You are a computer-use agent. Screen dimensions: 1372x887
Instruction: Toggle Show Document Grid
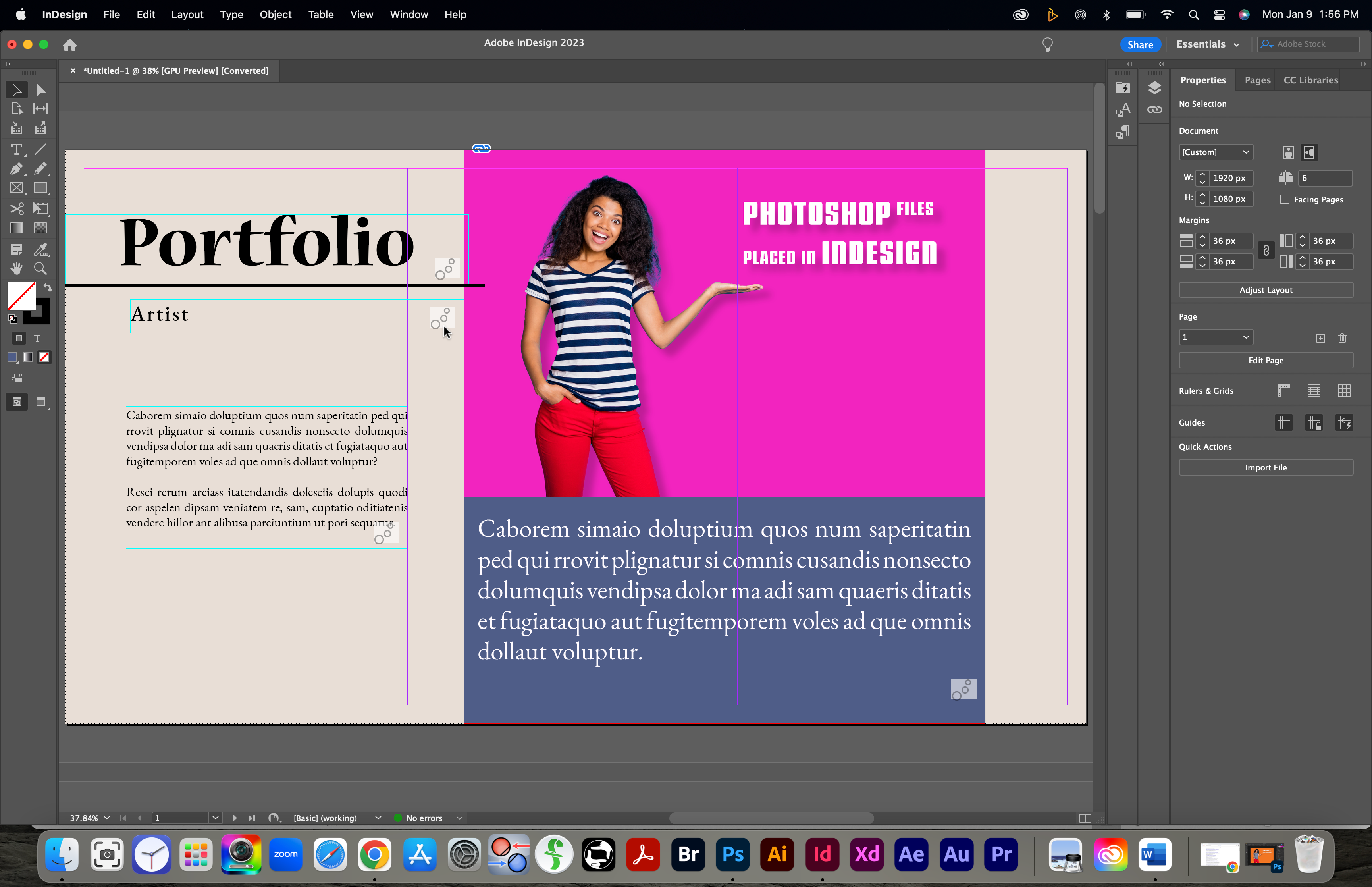(1344, 391)
